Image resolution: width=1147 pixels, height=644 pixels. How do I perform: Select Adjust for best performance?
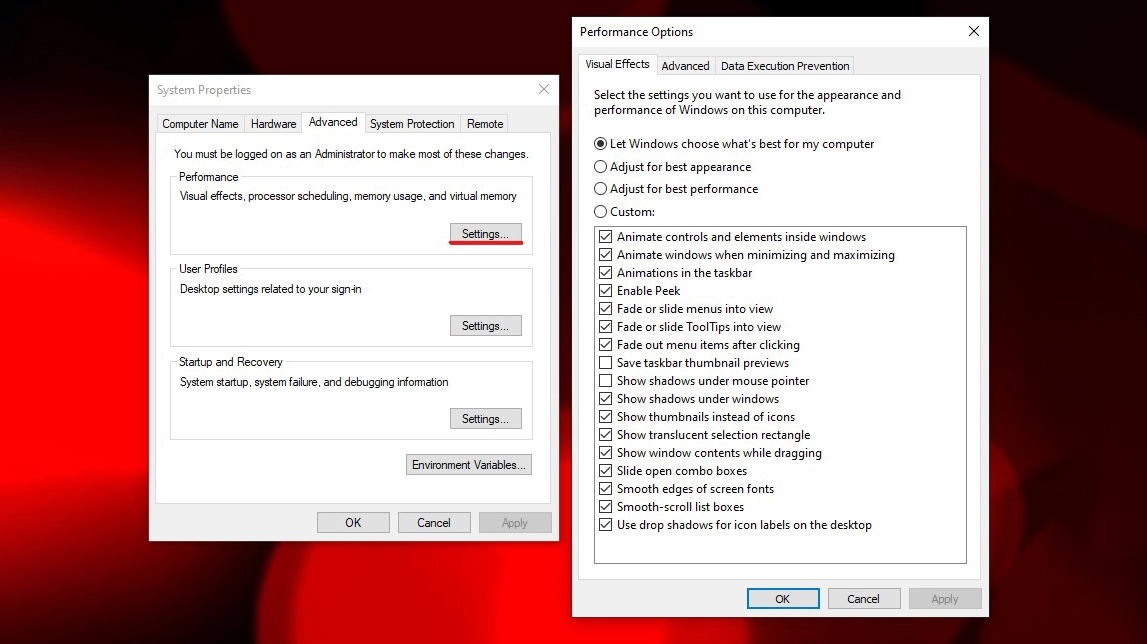(x=601, y=189)
